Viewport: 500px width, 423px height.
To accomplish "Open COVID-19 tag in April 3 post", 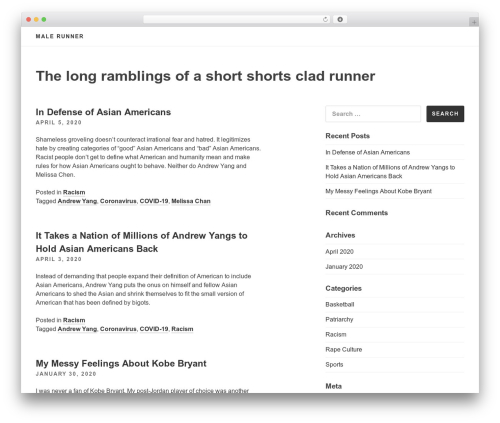I will [x=154, y=329].
